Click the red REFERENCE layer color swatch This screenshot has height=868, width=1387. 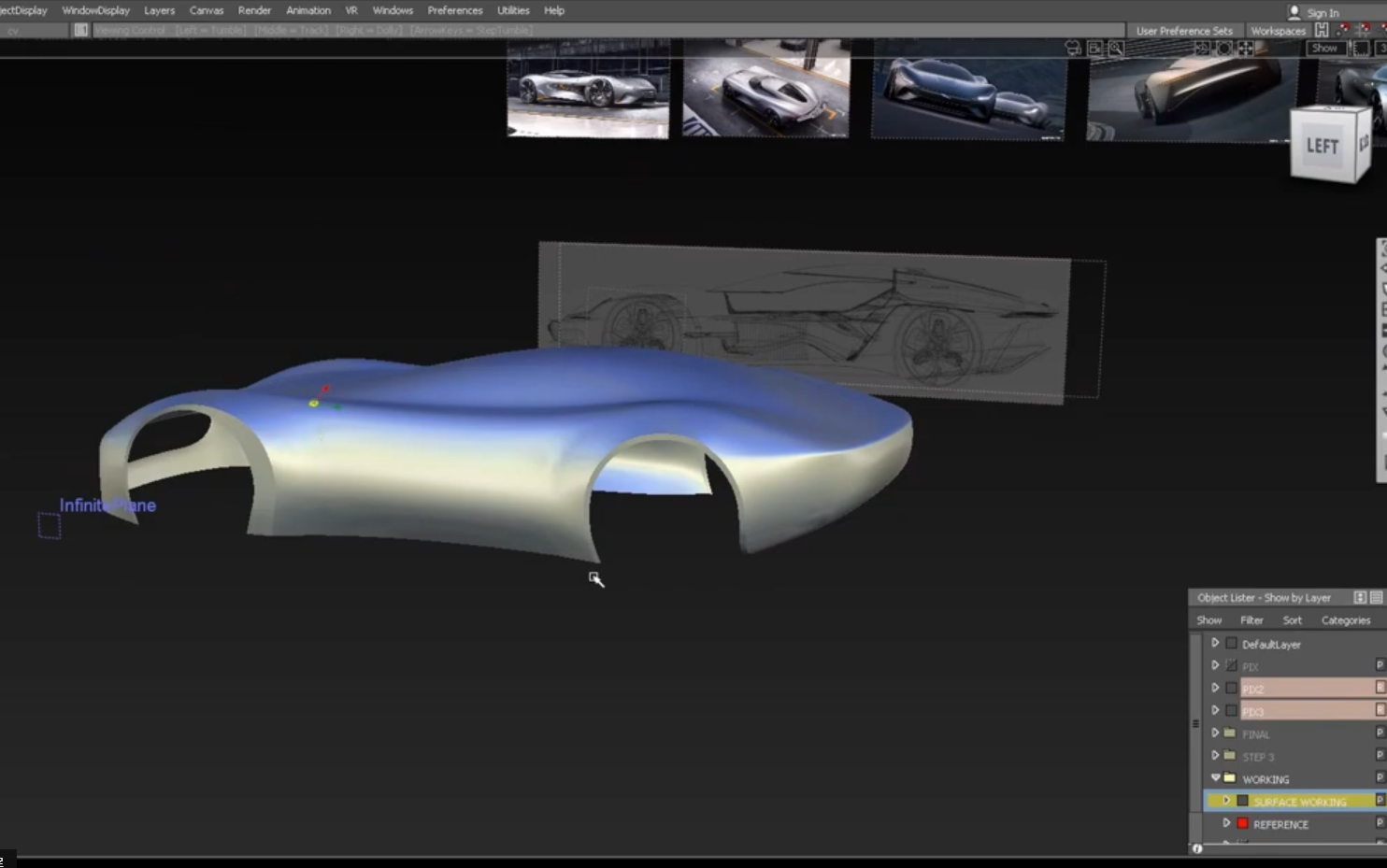pos(1243,823)
